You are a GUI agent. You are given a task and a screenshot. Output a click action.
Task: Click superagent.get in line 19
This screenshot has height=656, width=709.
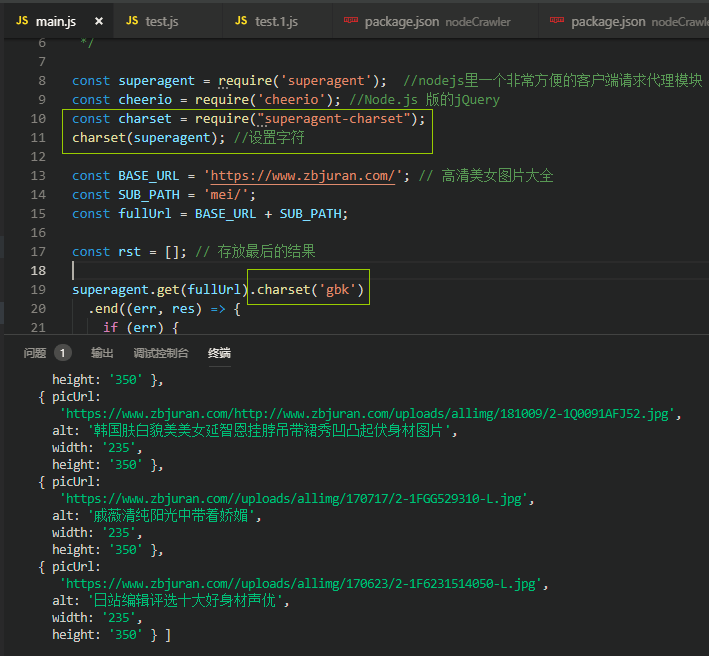(126, 289)
